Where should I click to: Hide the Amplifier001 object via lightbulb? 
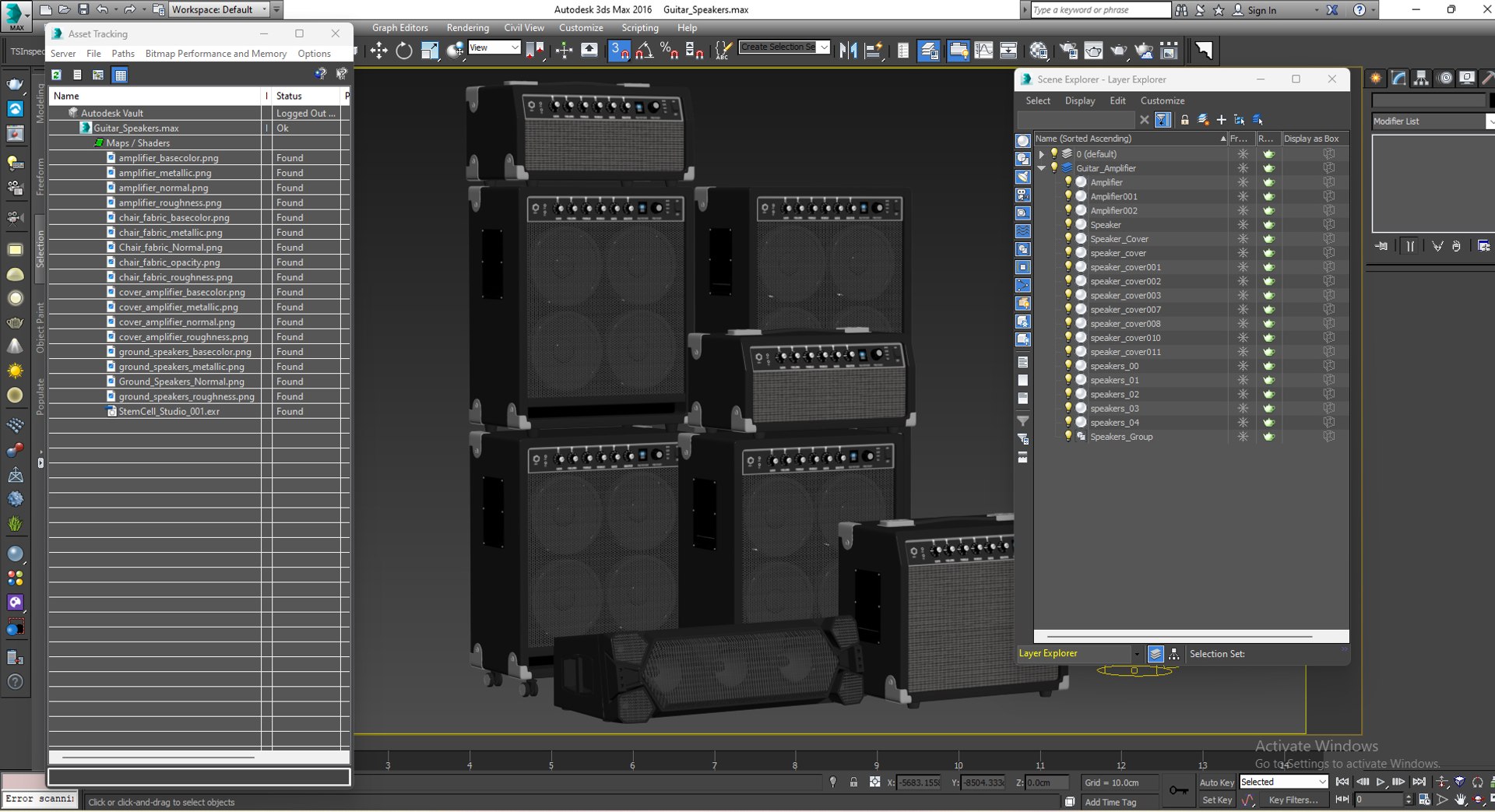[x=1068, y=196]
